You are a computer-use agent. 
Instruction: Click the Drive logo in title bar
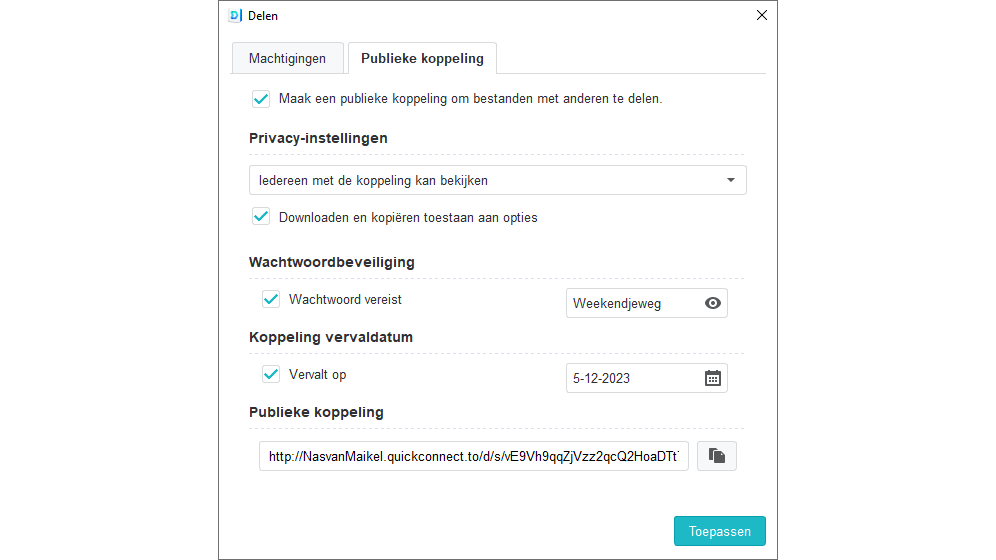235,15
